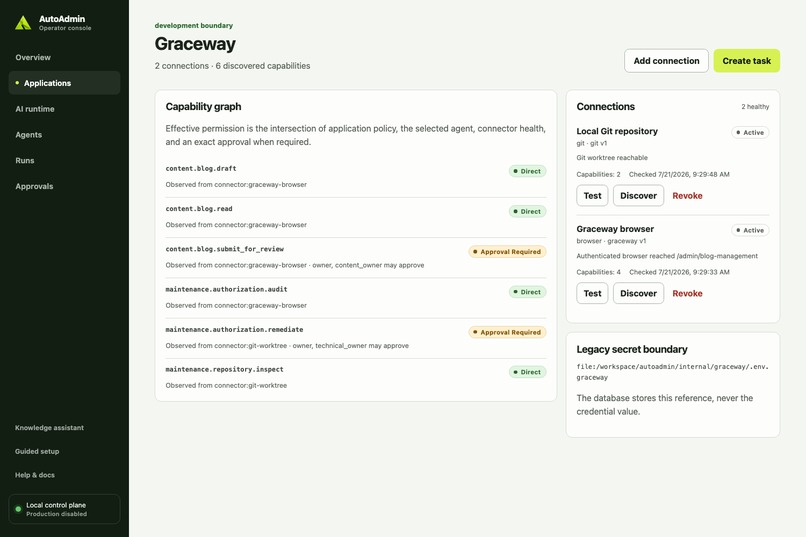Click Direct badge for content.blog.draft

(527, 171)
